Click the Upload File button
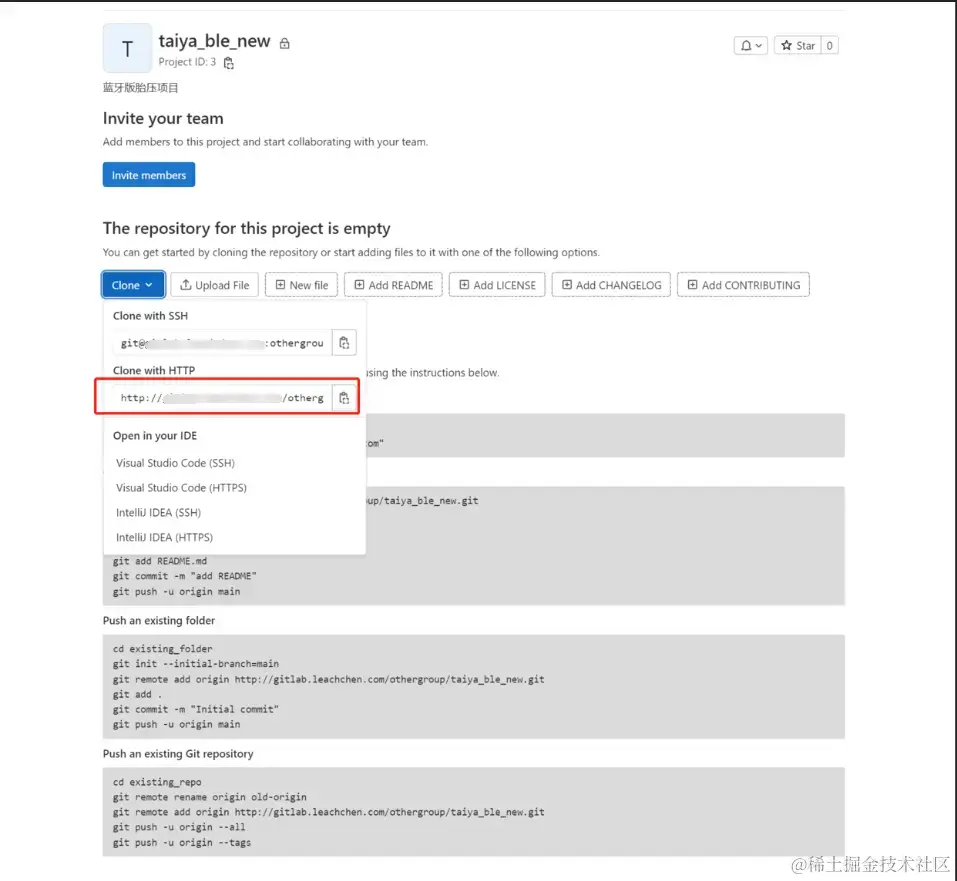The width and height of the screenshot is (957, 881). [x=215, y=285]
